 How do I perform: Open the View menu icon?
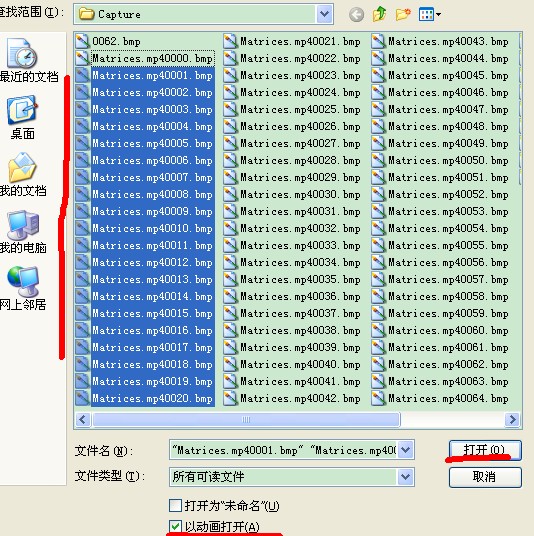click(429, 14)
